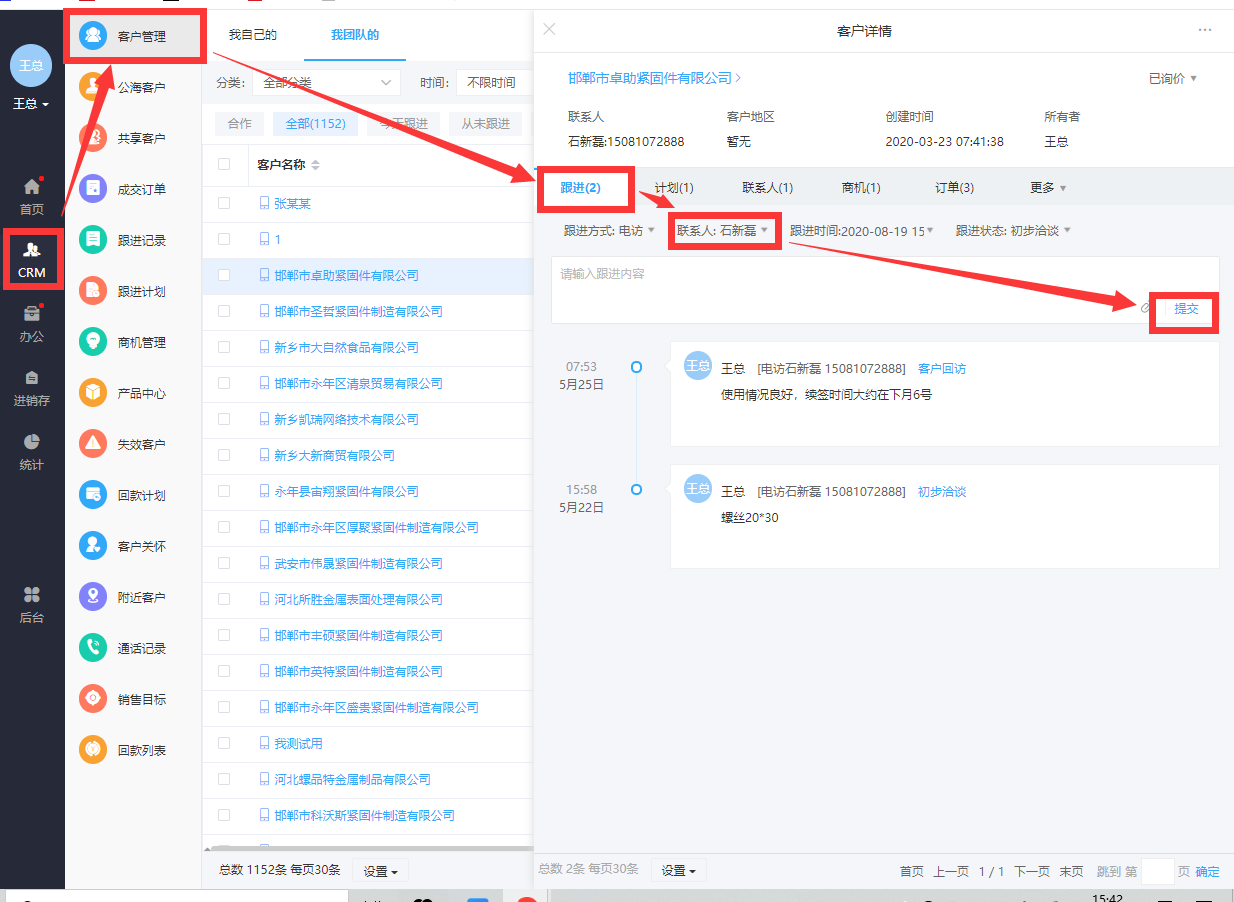
Task: Check the box for 邯郸市圣哲紧固件制造有限公司
Action: click(224, 311)
